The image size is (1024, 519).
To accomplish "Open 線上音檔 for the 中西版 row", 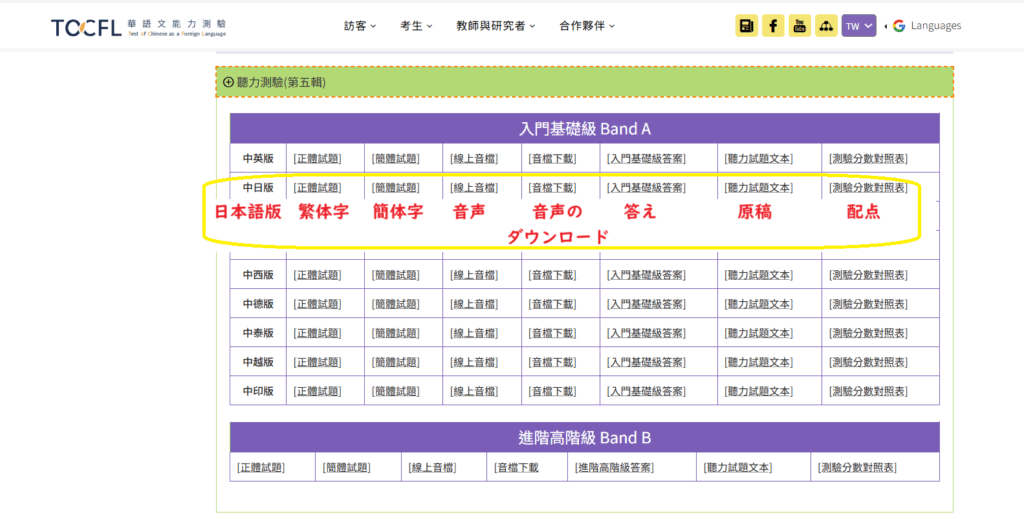I will [x=473, y=275].
